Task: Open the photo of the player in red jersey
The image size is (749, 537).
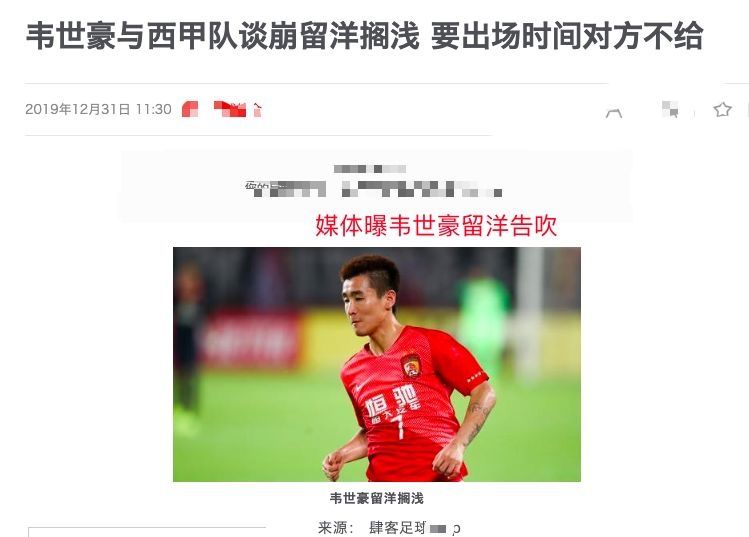Action: click(376, 364)
